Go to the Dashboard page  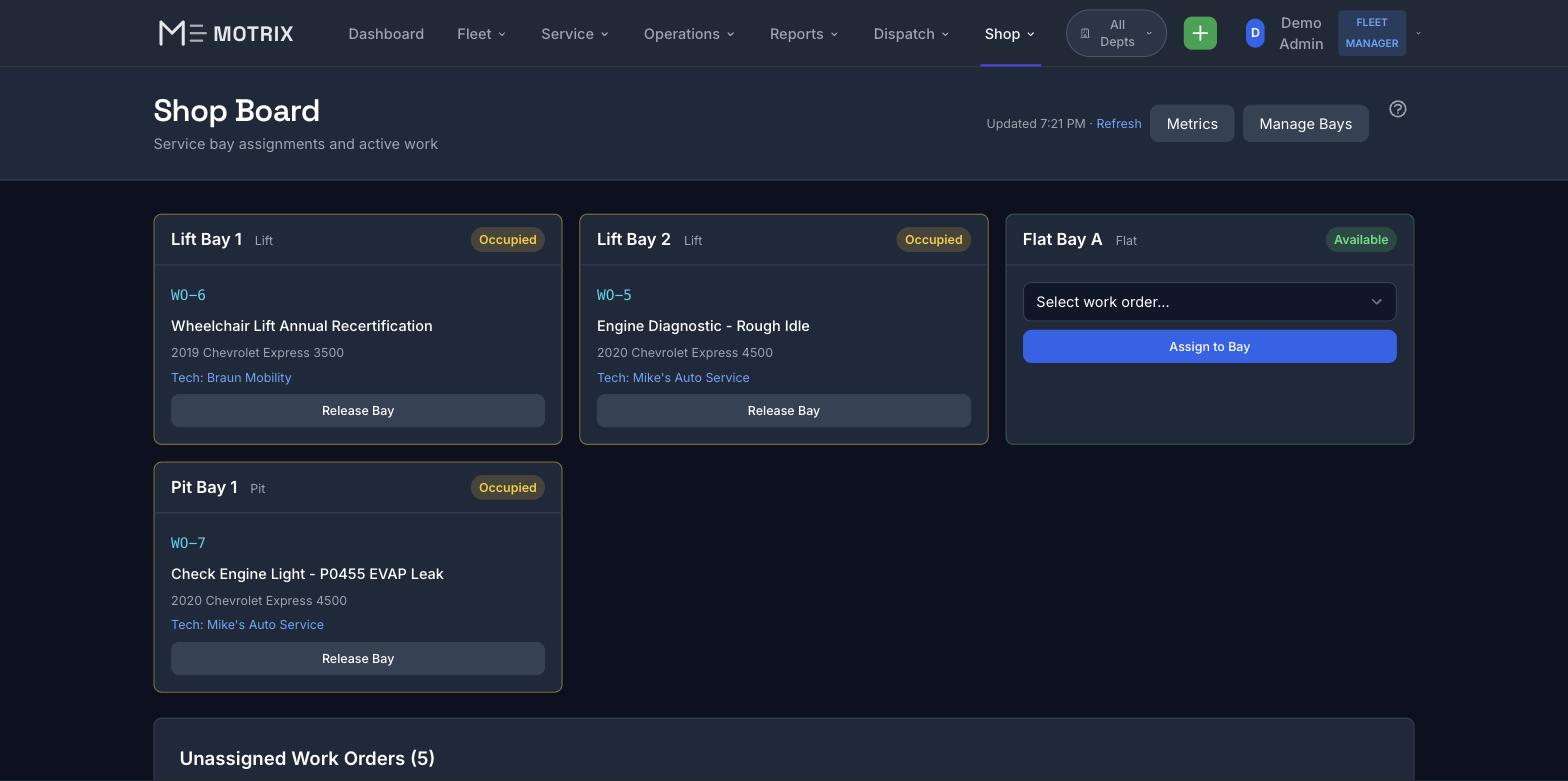[386, 33]
